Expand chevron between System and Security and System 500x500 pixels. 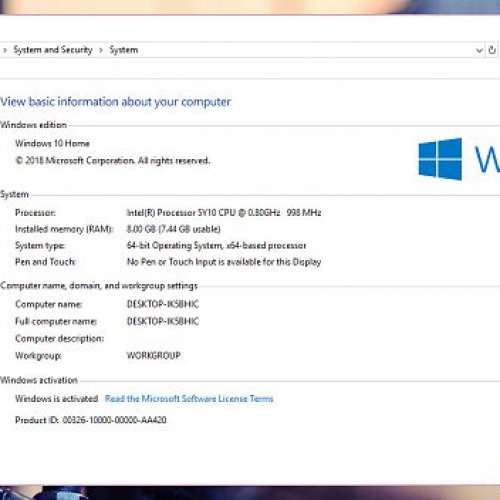pos(101,51)
